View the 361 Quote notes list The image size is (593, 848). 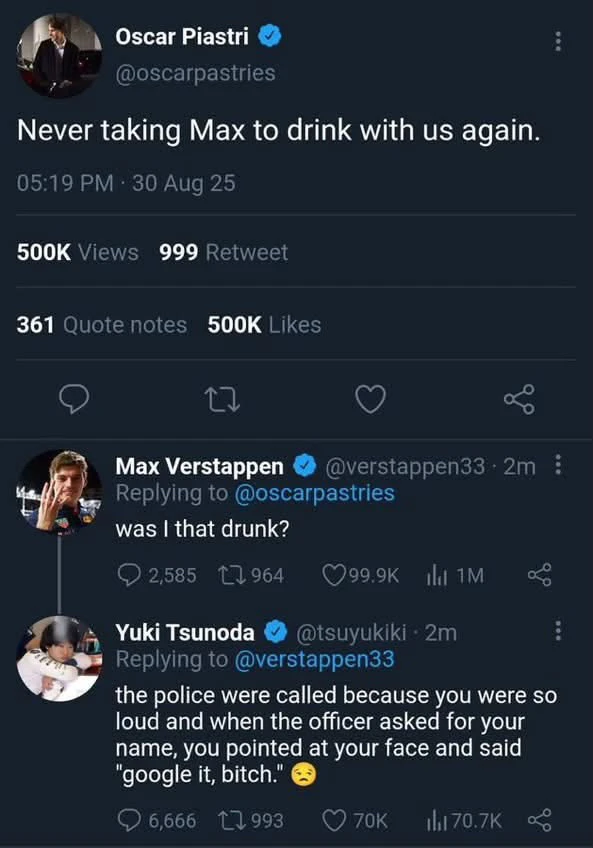point(102,325)
